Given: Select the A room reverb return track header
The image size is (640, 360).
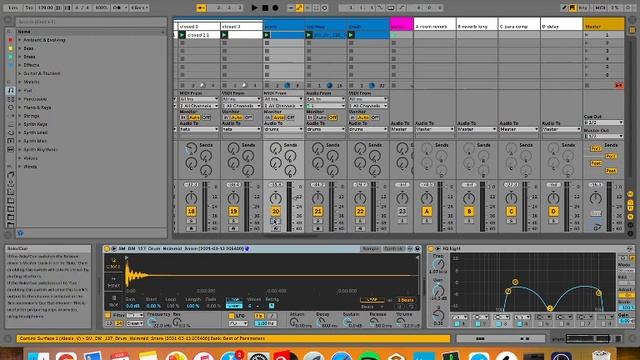Looking at the screenshot, I should pyautogui.click(x=434, y=25).
